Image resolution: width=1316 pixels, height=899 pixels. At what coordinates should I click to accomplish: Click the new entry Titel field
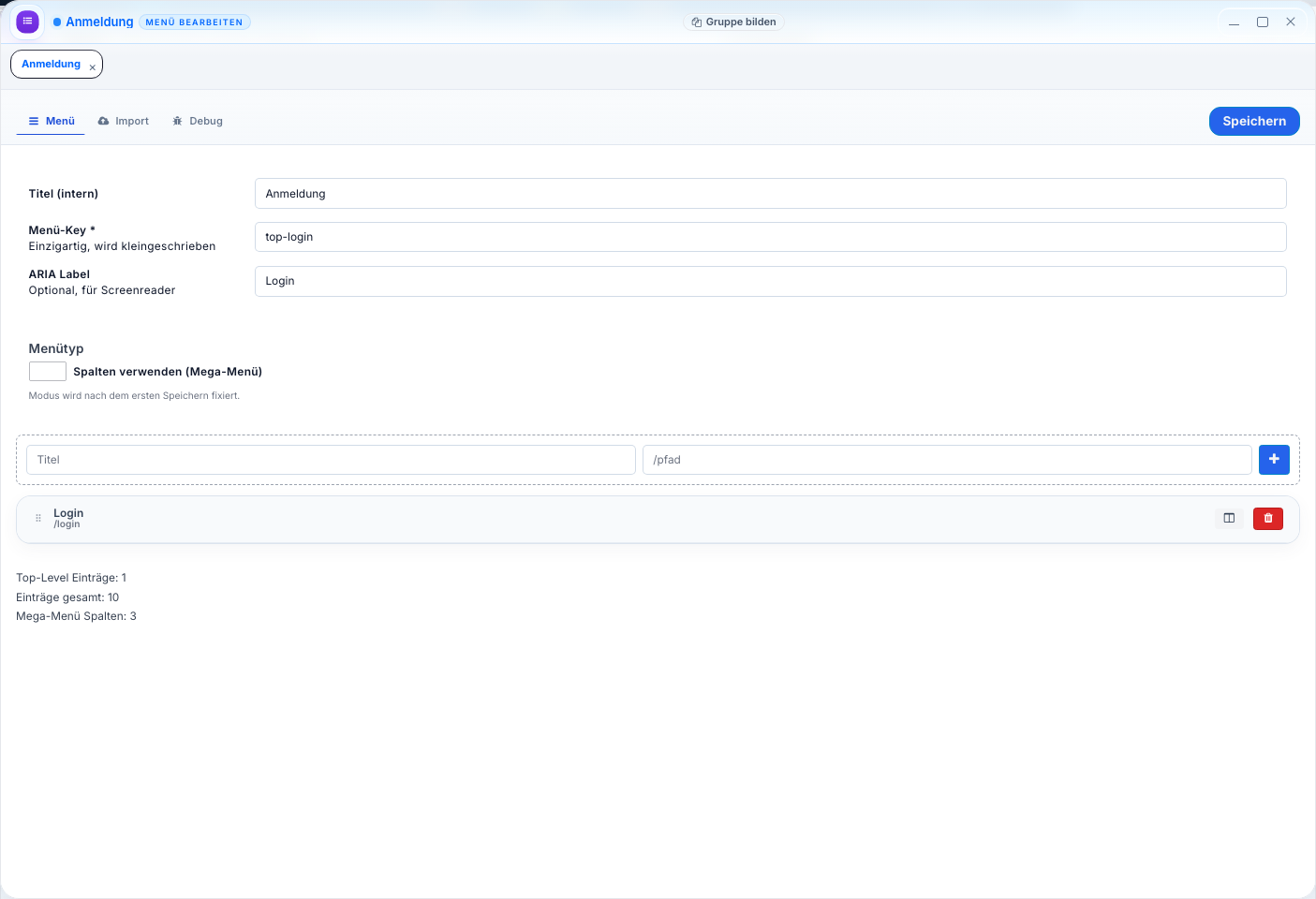331,460
